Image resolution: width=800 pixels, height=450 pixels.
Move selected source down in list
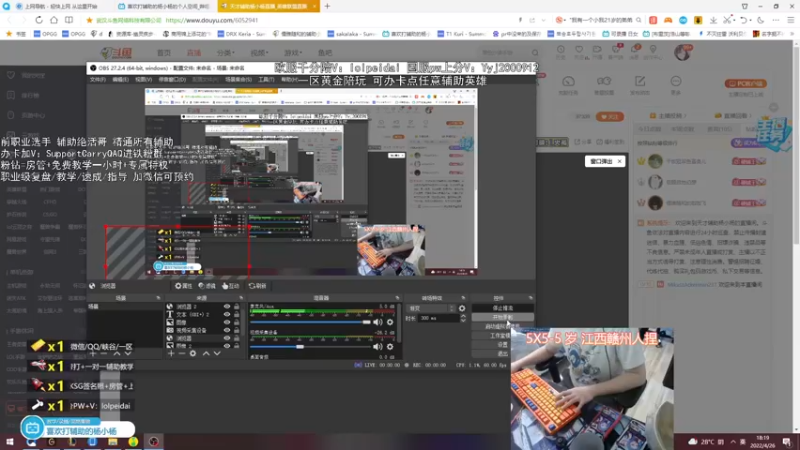pyautogui.click(x=217, y=353)
